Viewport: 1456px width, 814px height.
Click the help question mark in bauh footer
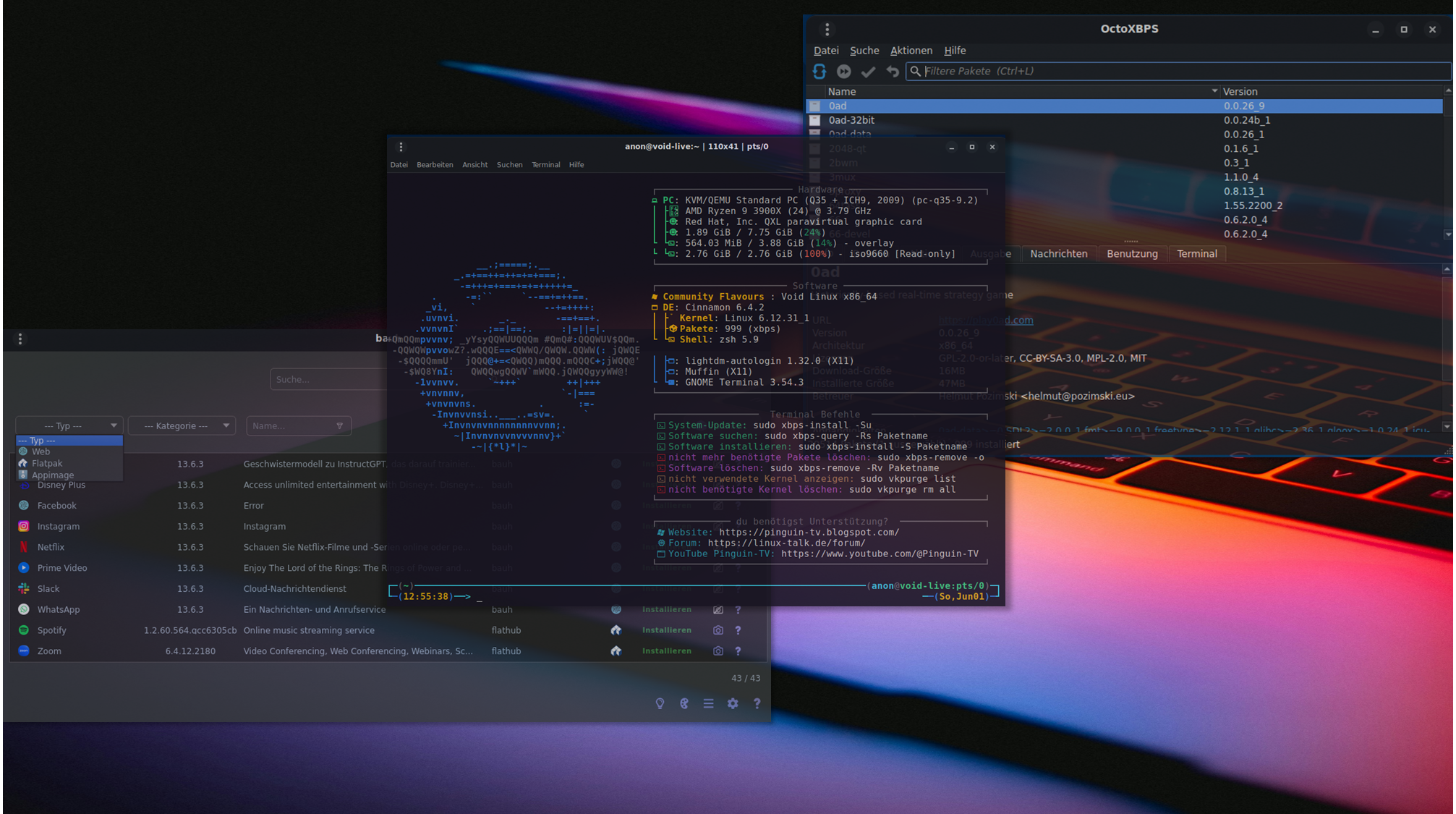pyautogui.click(x=757, y=703)
